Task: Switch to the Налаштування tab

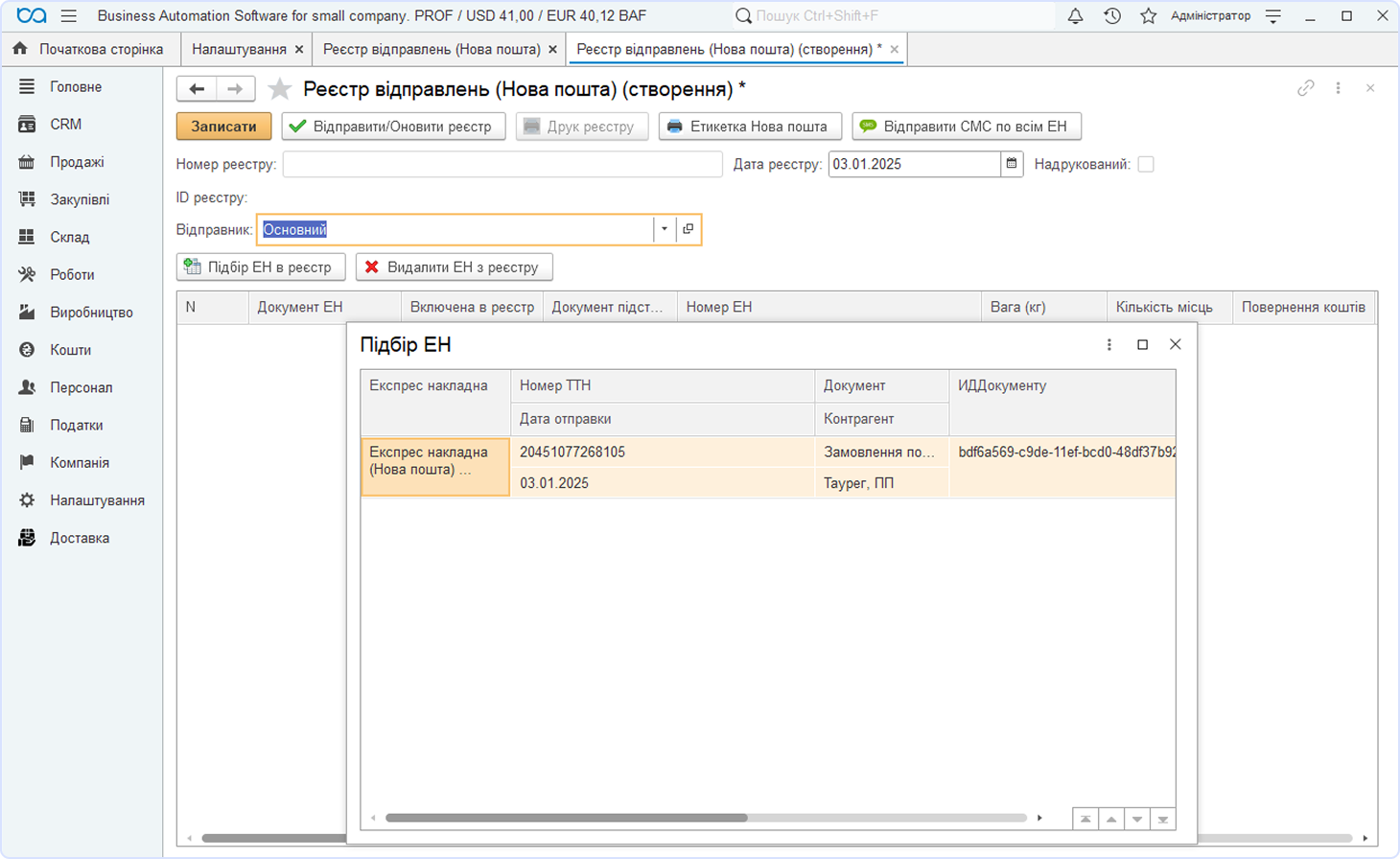Action: pos(239,49)
